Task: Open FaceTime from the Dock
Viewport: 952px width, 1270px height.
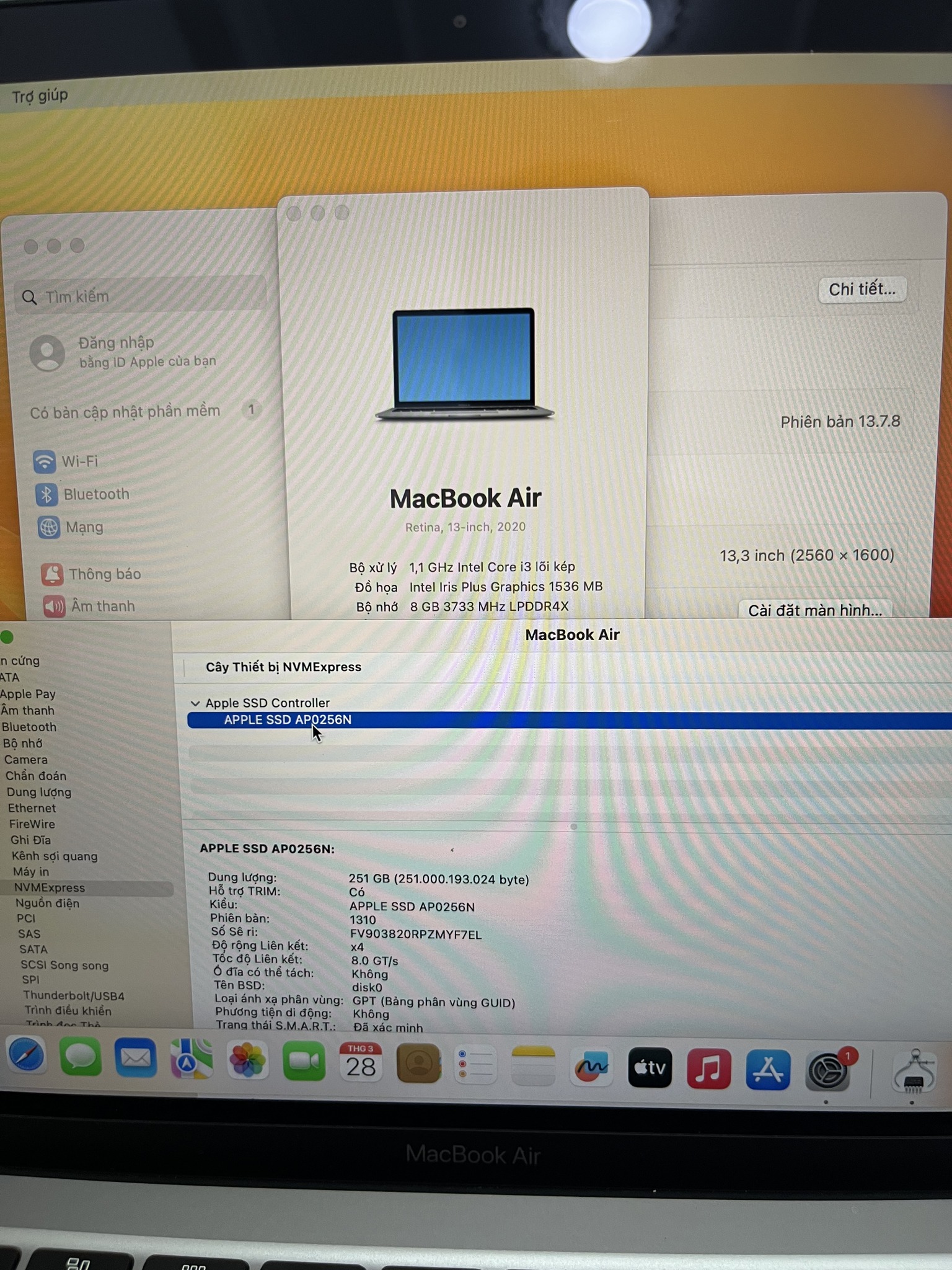Action: click(304, 1062)
